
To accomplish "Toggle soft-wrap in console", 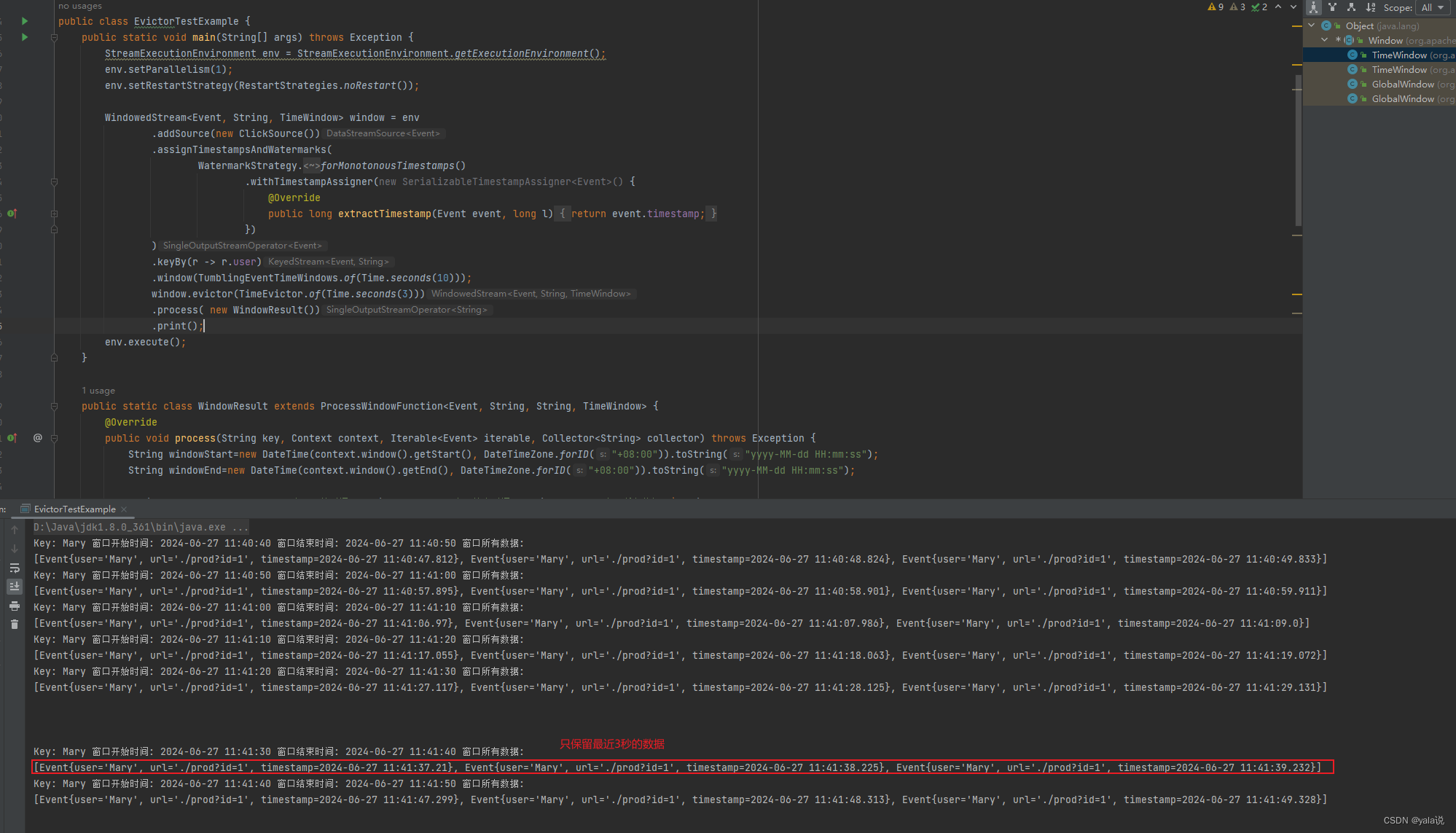I will click(15, 568).
